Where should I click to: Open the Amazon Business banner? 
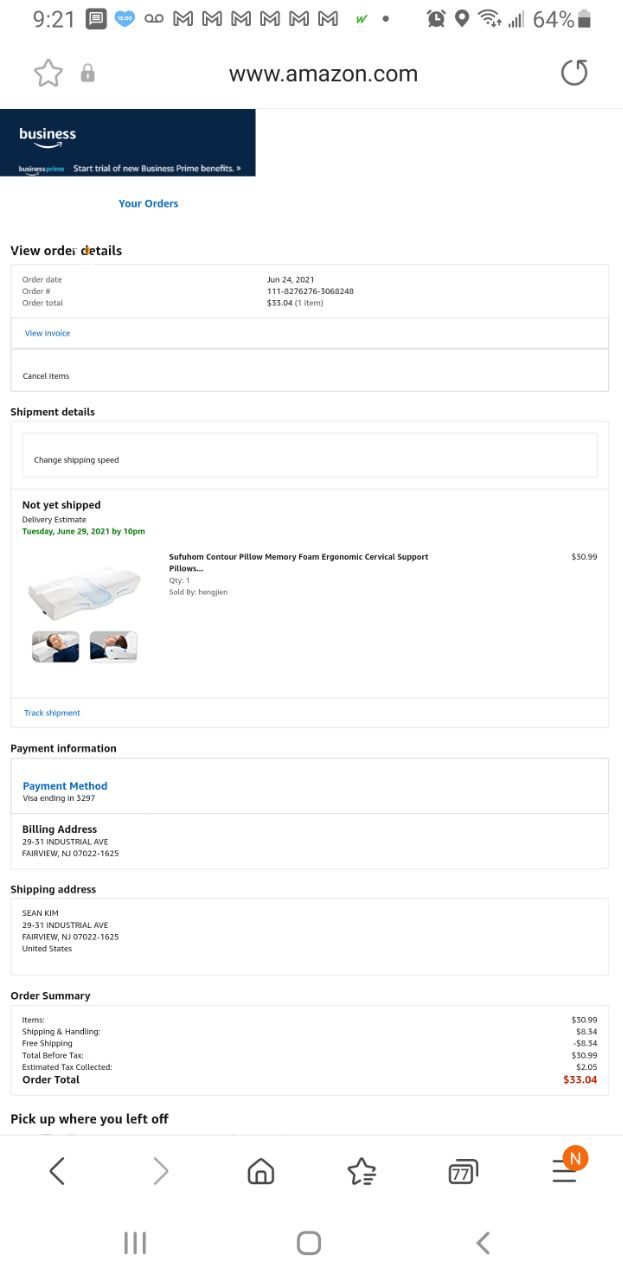128,143
